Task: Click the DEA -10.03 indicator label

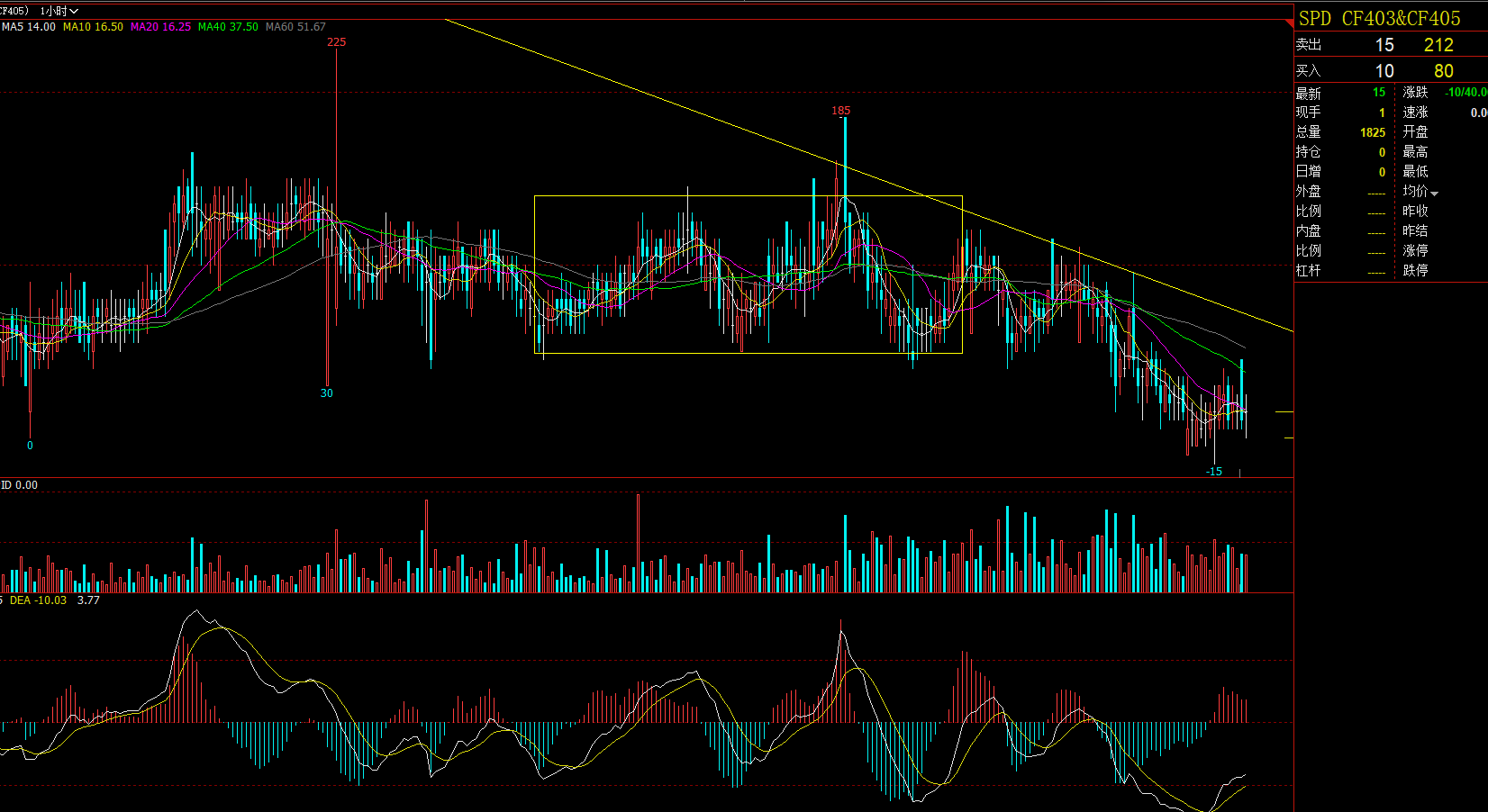Action: 38,600
